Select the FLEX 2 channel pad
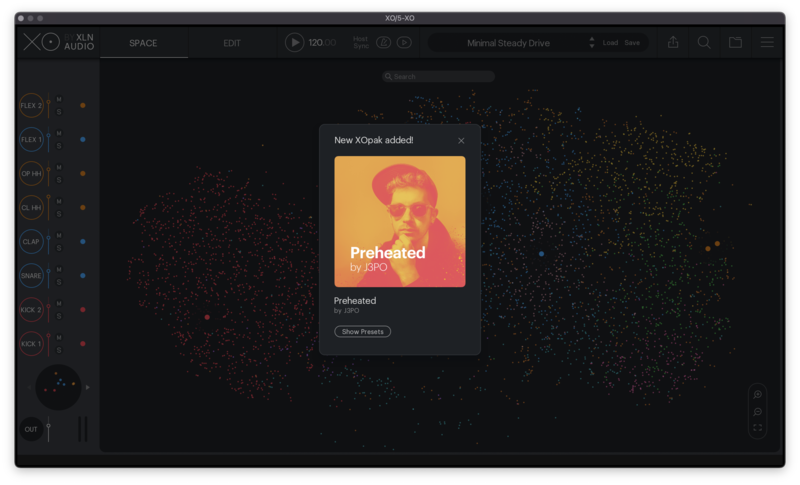This screenshot has width=800, height=485. click(31, 106)
